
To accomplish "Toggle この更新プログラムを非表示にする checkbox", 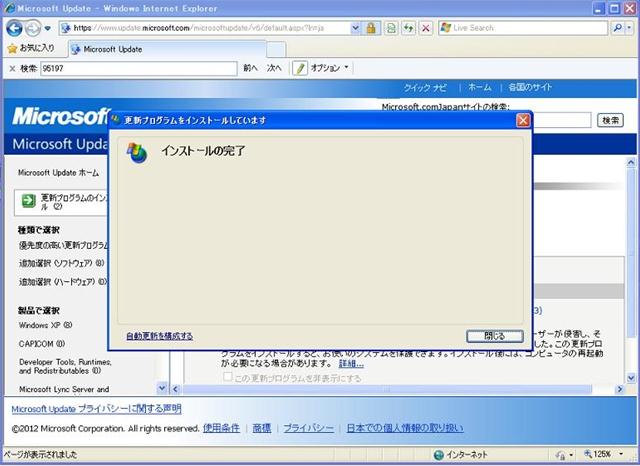I will (228, 377).
